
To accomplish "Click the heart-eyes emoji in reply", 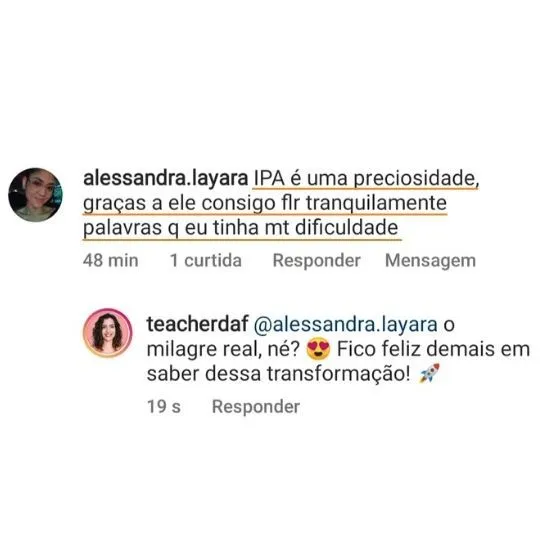I will 318,349.
